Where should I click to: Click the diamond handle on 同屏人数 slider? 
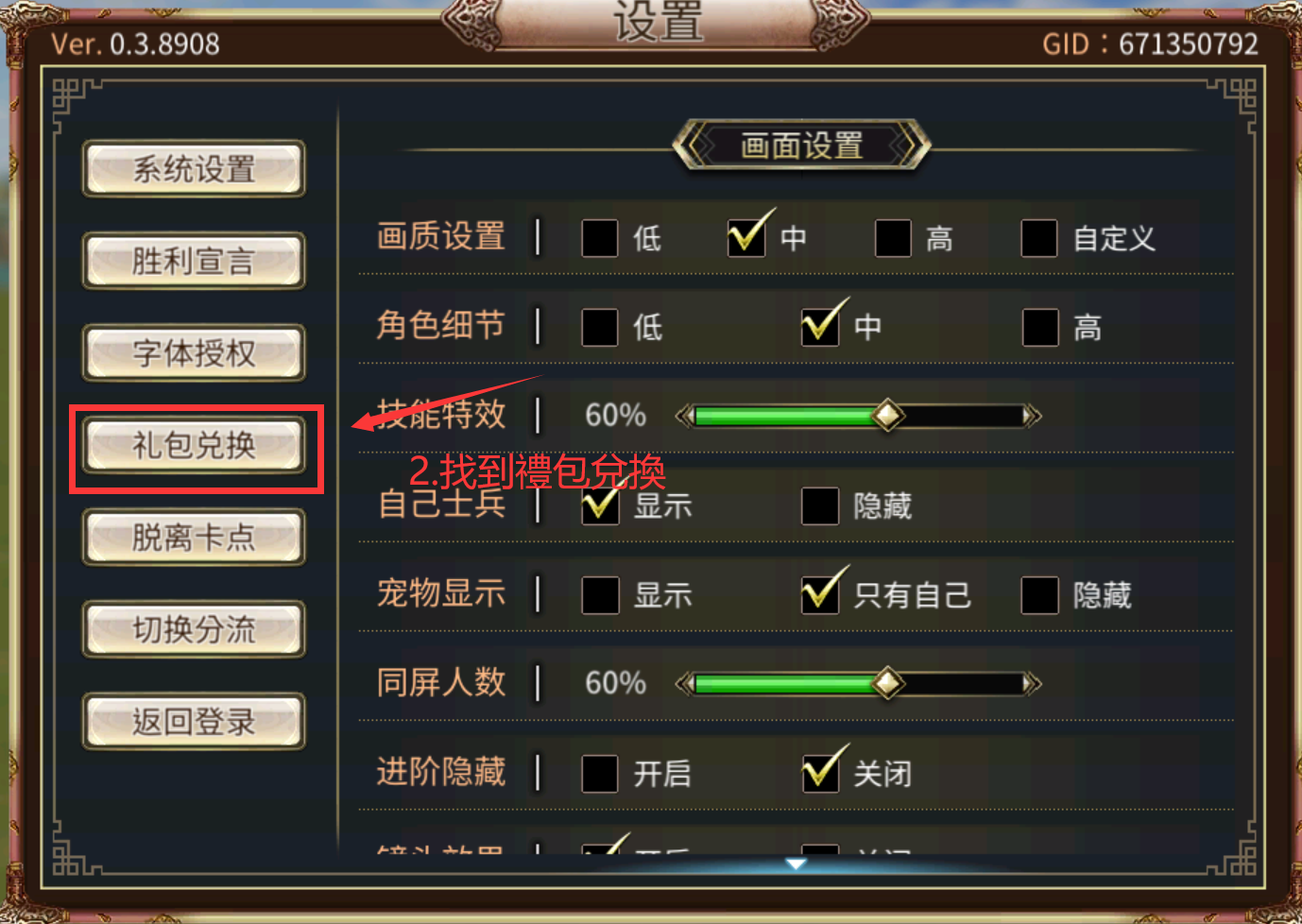[887, 682]
